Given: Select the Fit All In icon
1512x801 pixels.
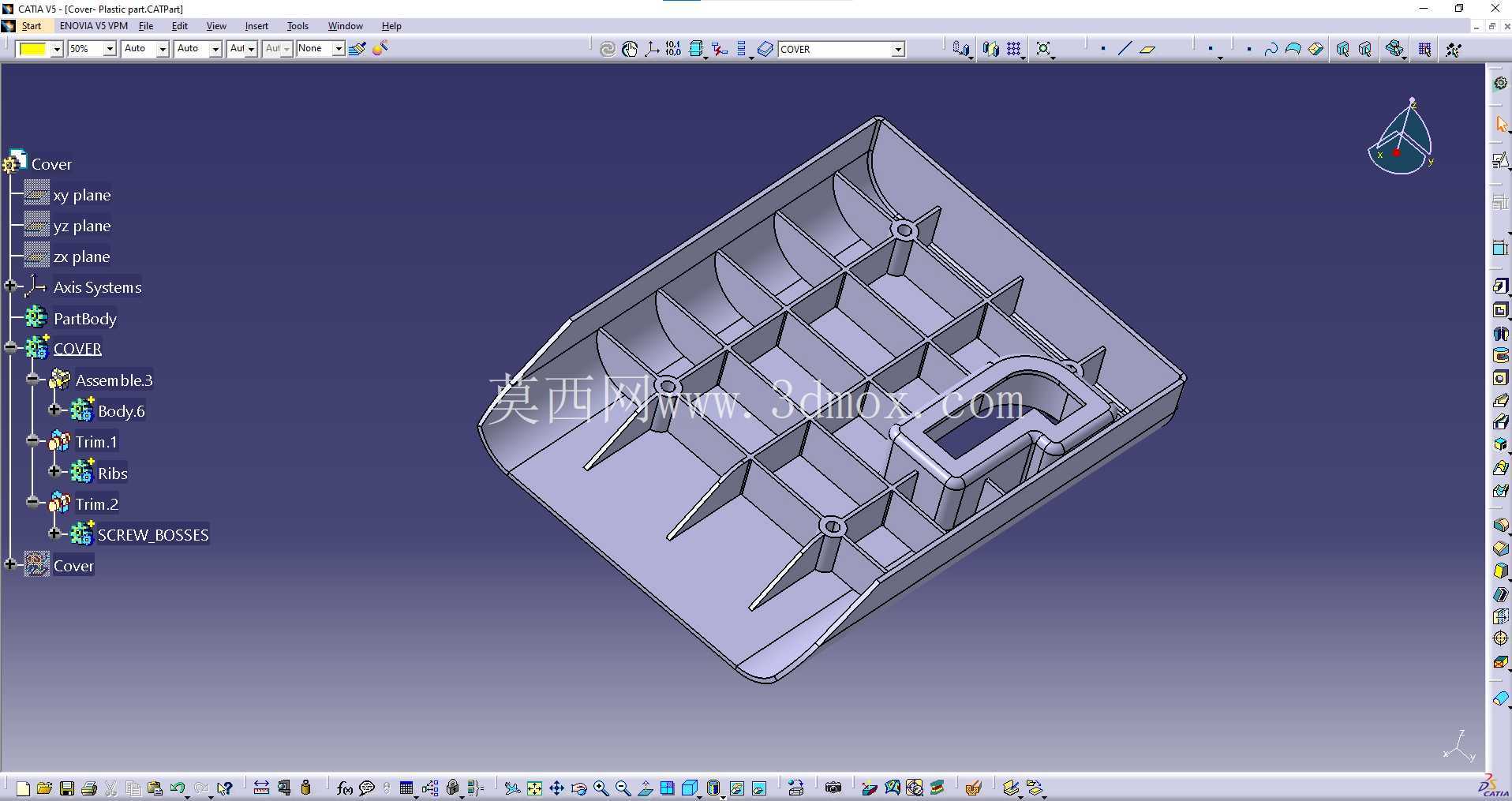Looking at the screenshot, I should (534, 788).
